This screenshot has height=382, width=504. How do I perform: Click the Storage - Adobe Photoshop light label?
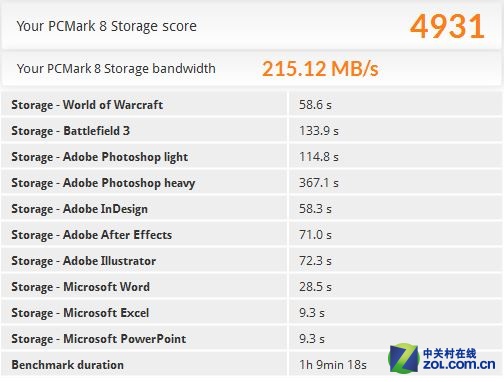(100, 157)
